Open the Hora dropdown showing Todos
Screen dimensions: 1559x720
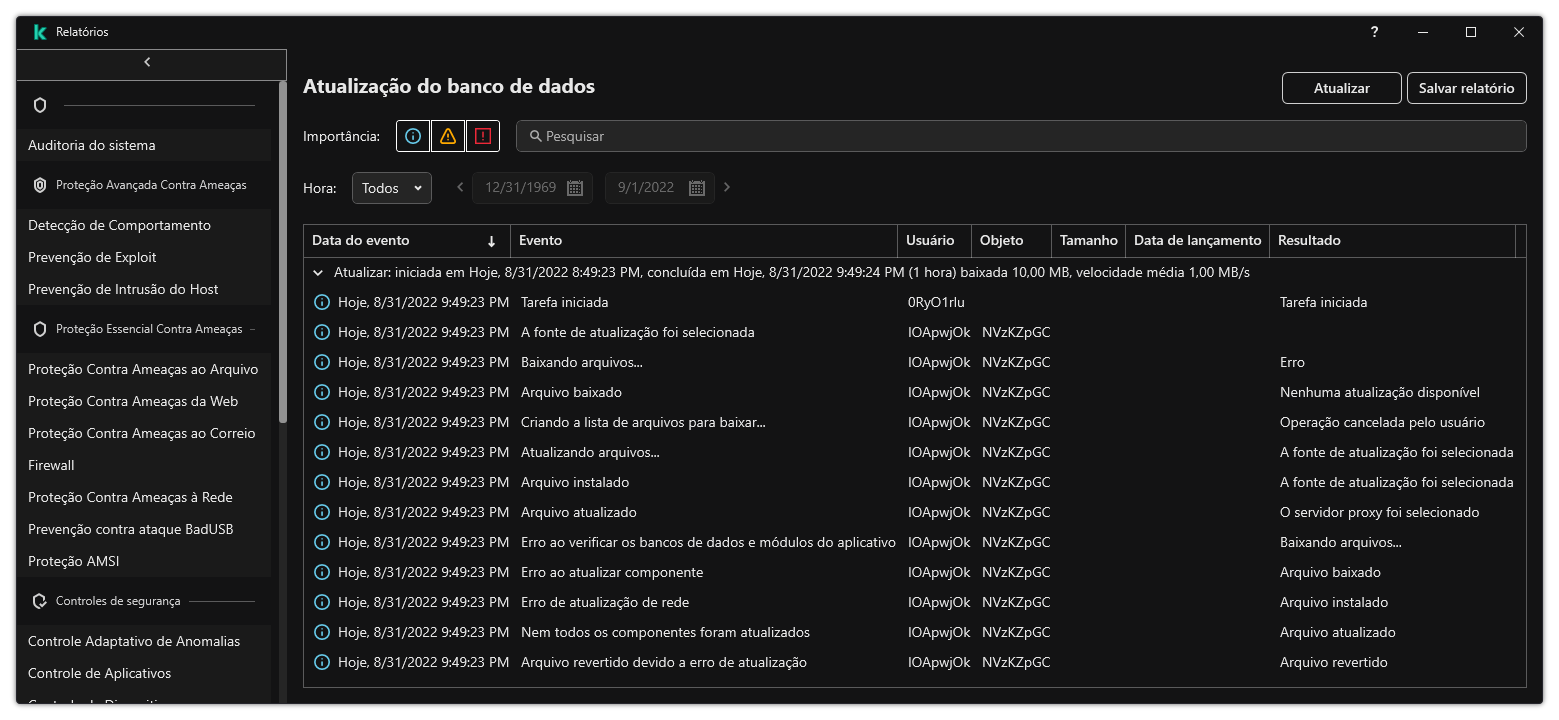(x=391, y=187)
